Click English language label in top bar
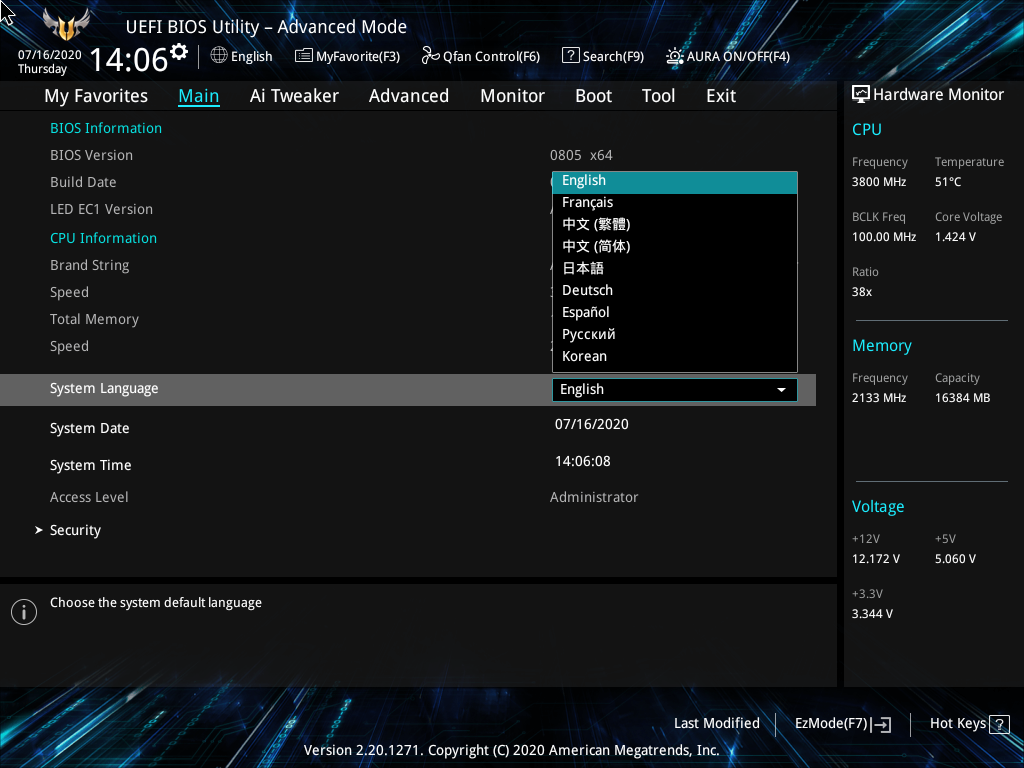Screen dimensions: 1024x768 coord(251,57)
